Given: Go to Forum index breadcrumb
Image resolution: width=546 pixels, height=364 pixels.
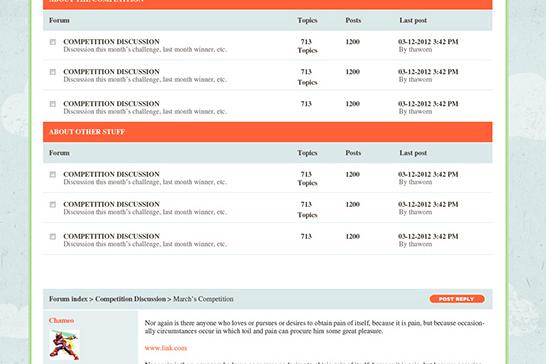Looking at the screenshot, I should [x=68, y=299].
